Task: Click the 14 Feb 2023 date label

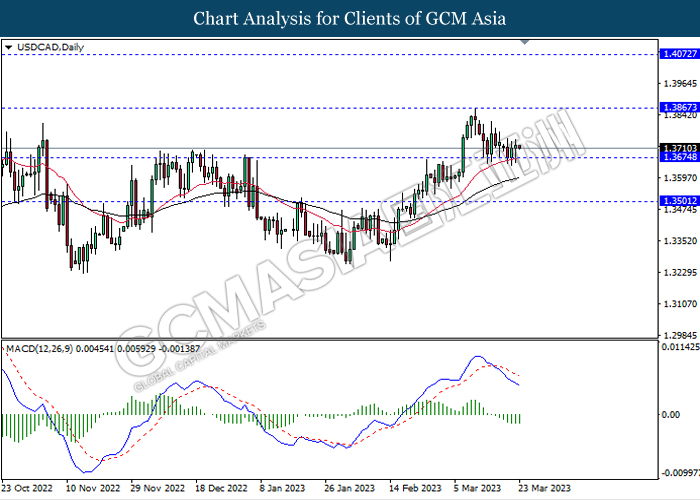Action: pyautogui.click(x=415, y=488)
